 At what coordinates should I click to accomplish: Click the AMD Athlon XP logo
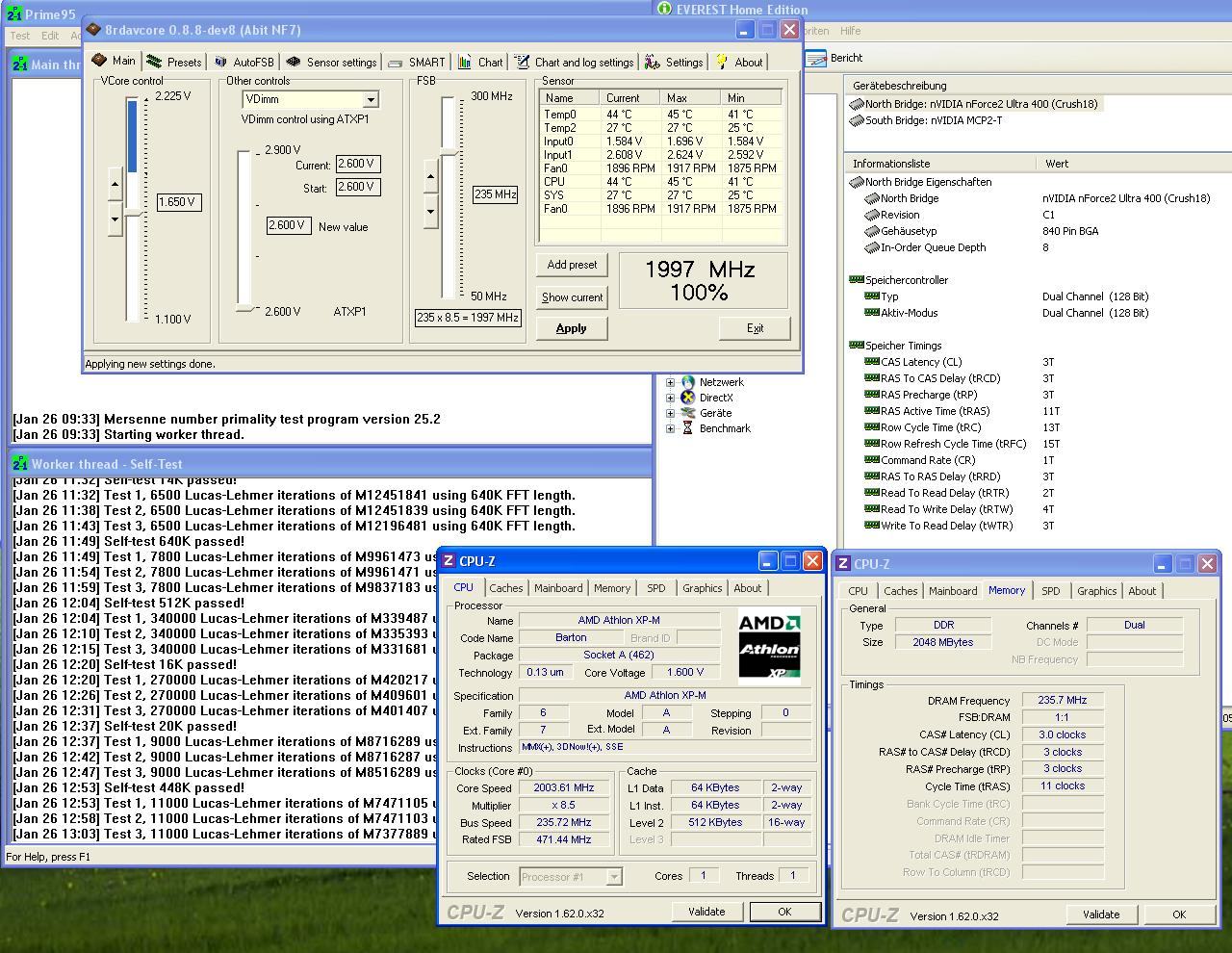pyautogui.click(x=770, y=646)
